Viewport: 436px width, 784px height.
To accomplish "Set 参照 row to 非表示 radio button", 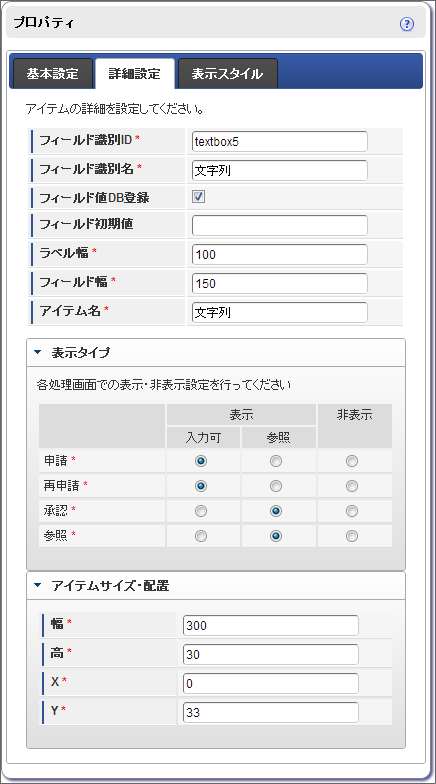I will (352, 536).
